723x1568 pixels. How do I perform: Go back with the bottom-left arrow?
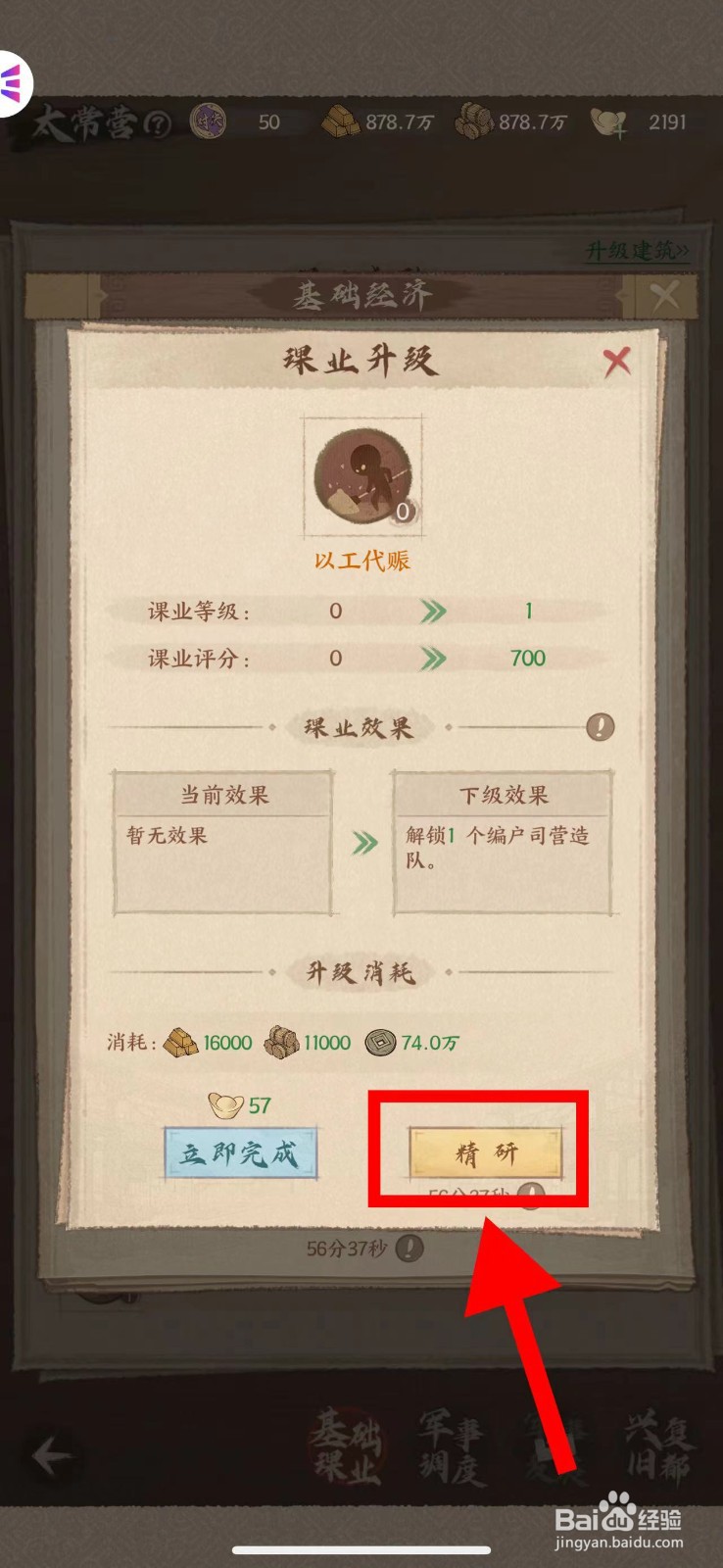(x=51, y=1456)
